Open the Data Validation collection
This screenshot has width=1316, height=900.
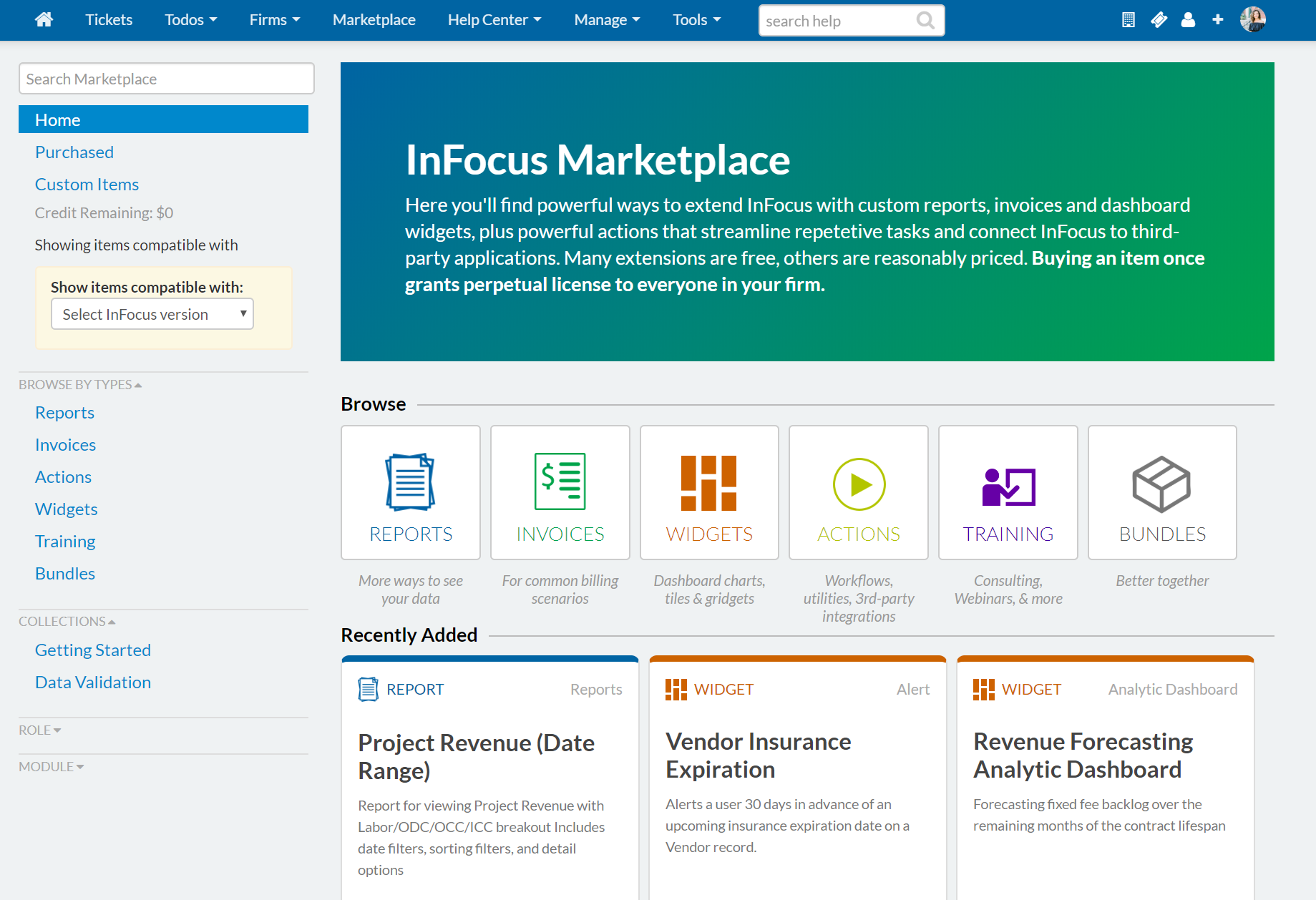(93, 683)
